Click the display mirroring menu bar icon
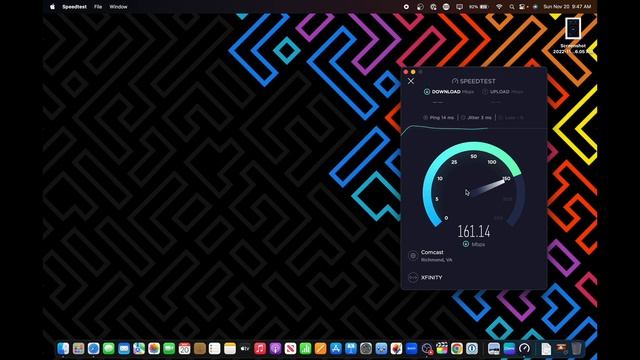The height and width of the screenshot is (360, 640). point(460,7)
